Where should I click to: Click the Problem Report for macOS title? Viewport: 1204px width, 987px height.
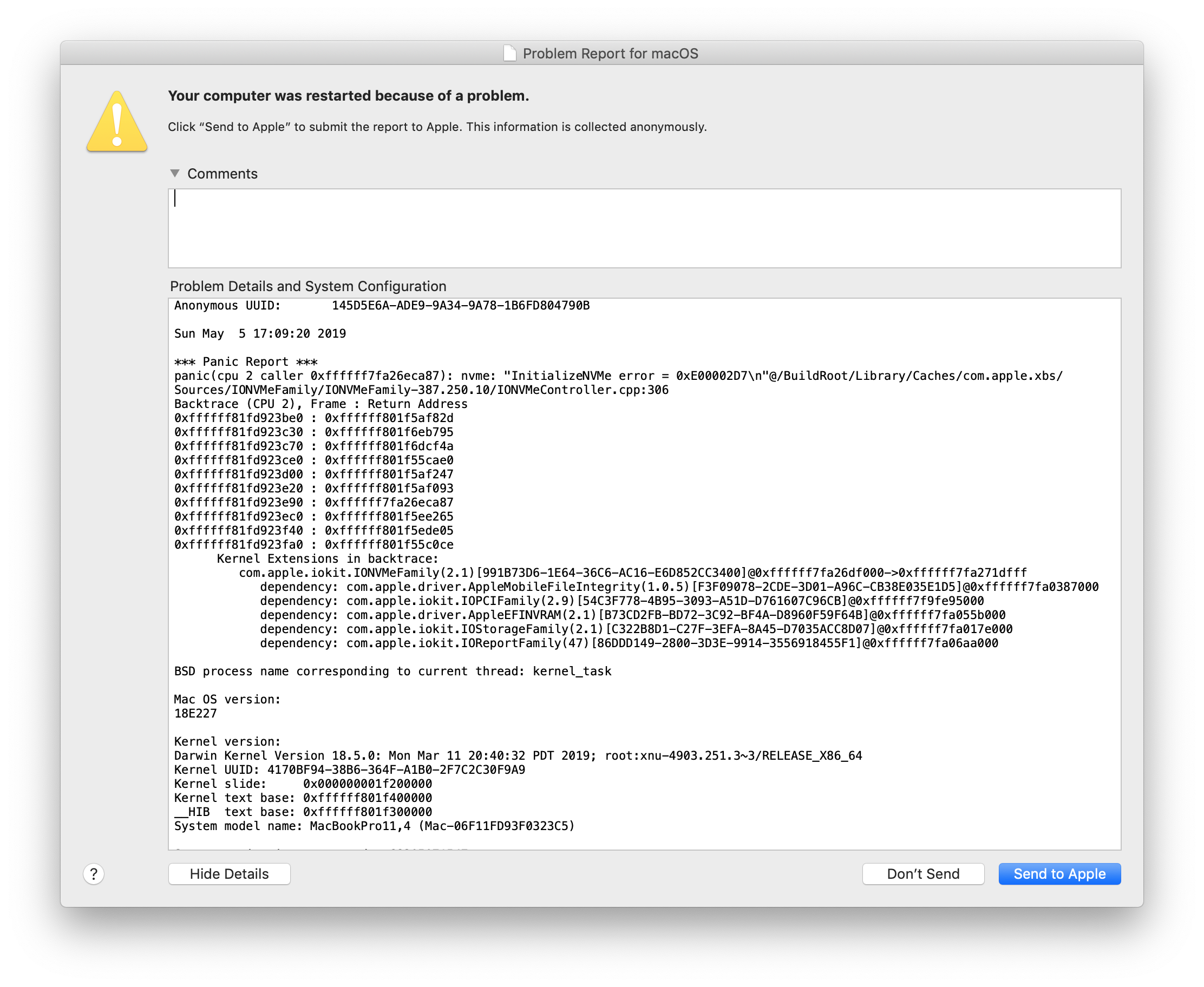[x=610, y=54]
